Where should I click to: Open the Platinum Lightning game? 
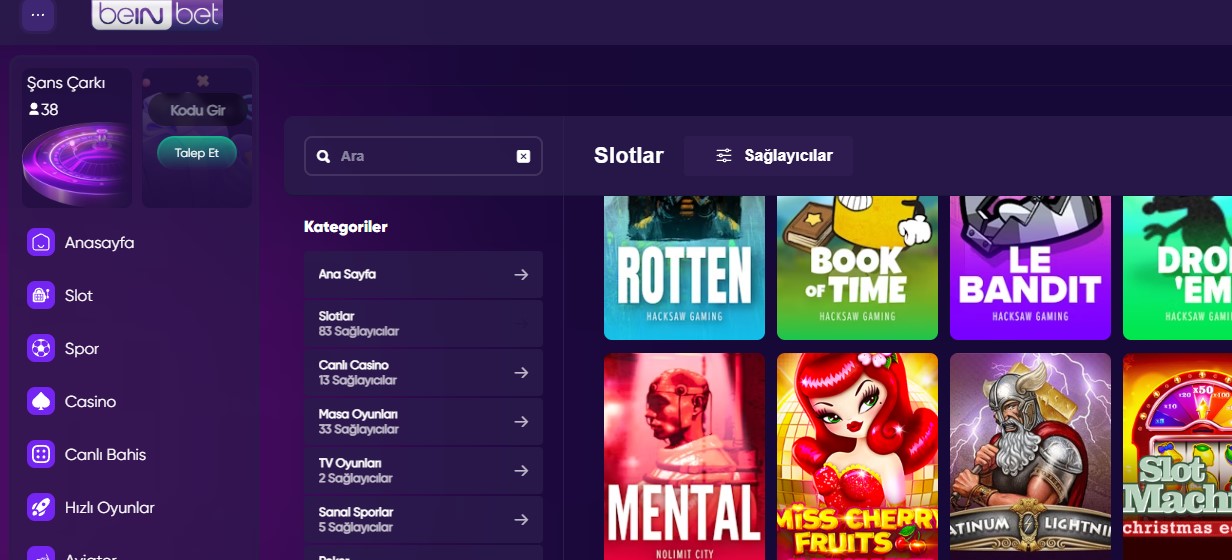point(1030,456)
